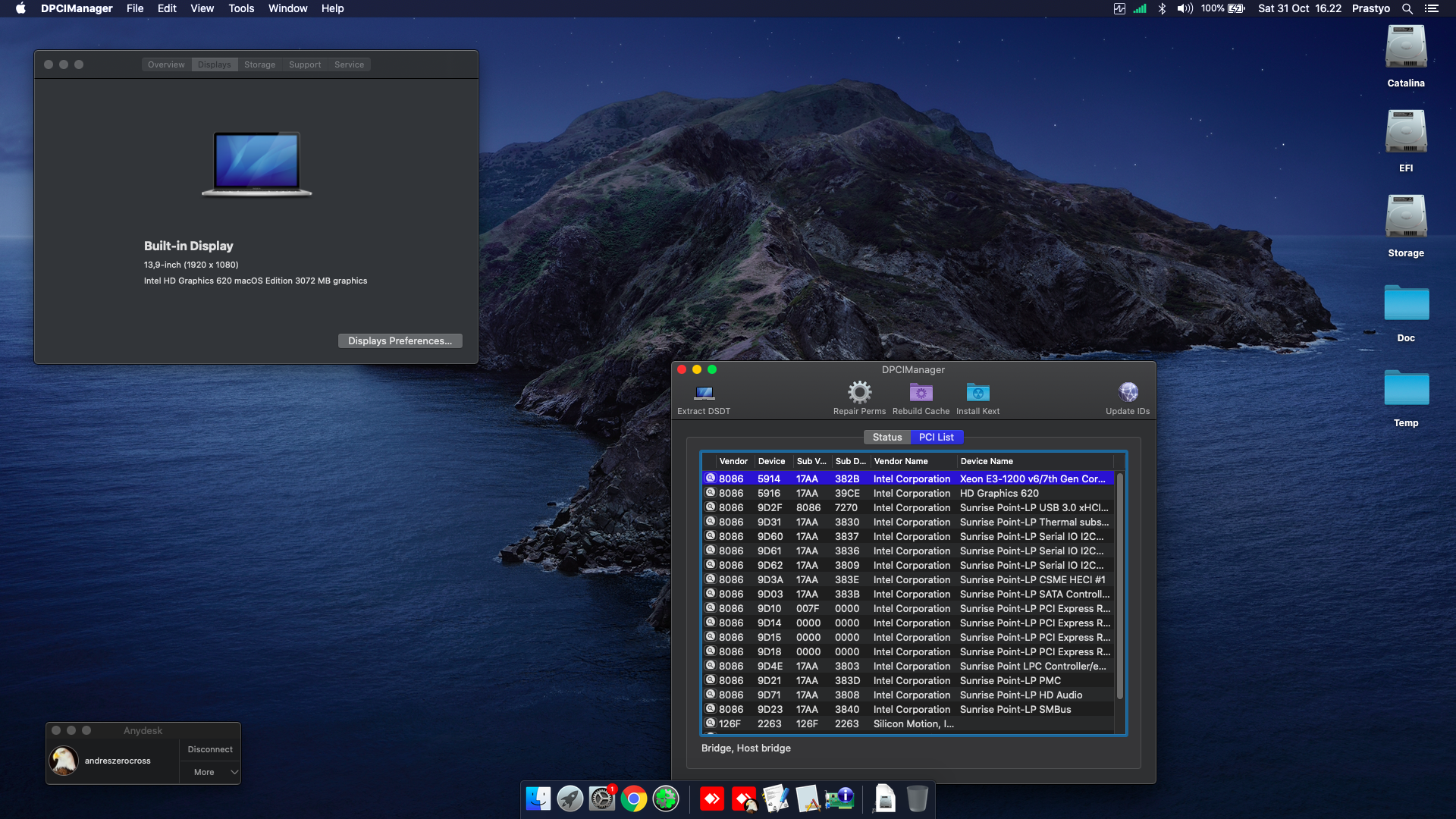Open the disk image document in dock
Viewport: 1456px width, 819px height.
[x=885, y=799]
